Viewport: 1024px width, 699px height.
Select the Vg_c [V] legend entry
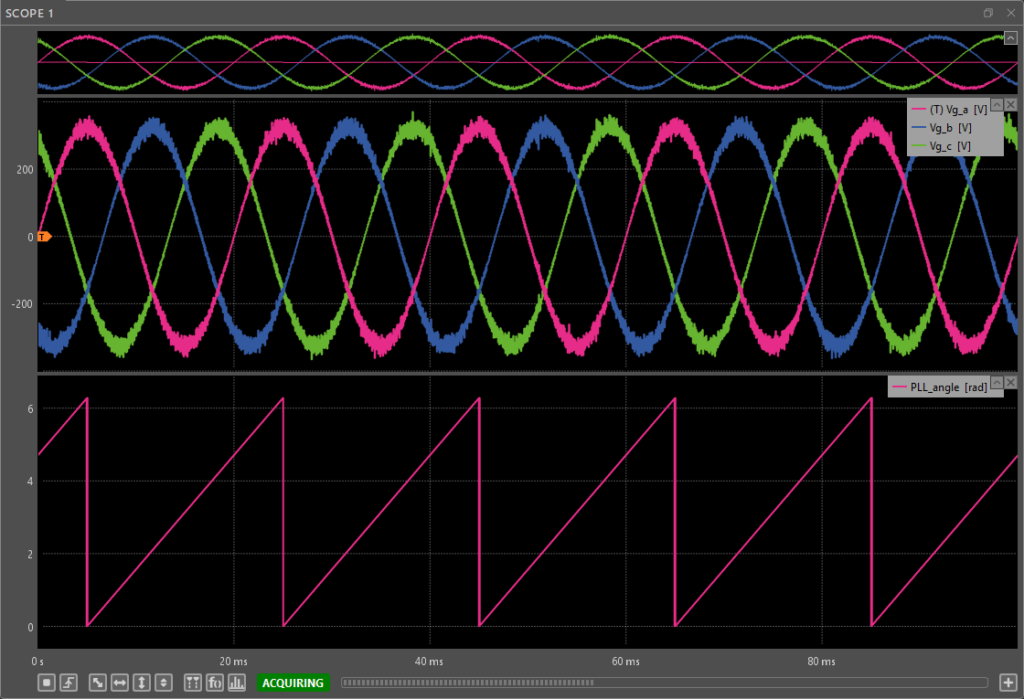coord(942,146)
